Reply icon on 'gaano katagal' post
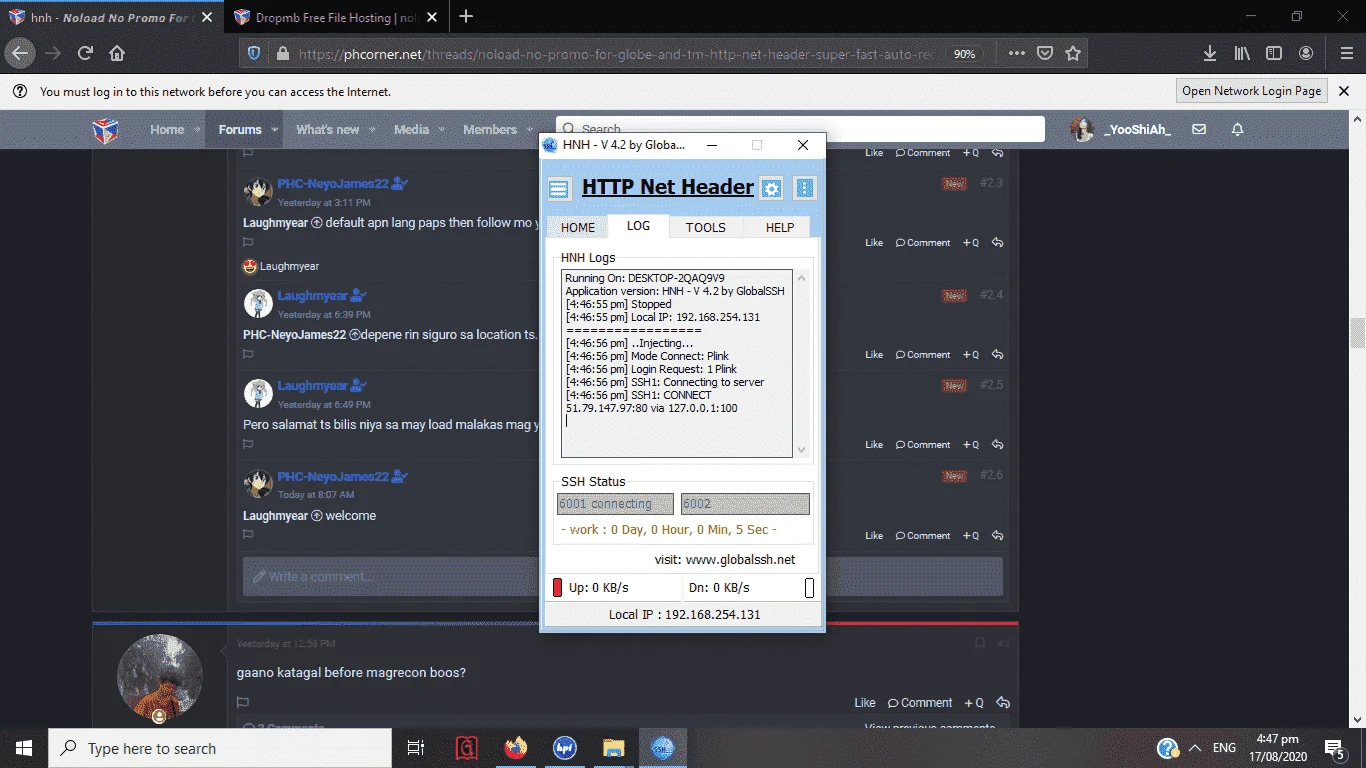This screenshot has height=768, width=1366. [1002, 703]
